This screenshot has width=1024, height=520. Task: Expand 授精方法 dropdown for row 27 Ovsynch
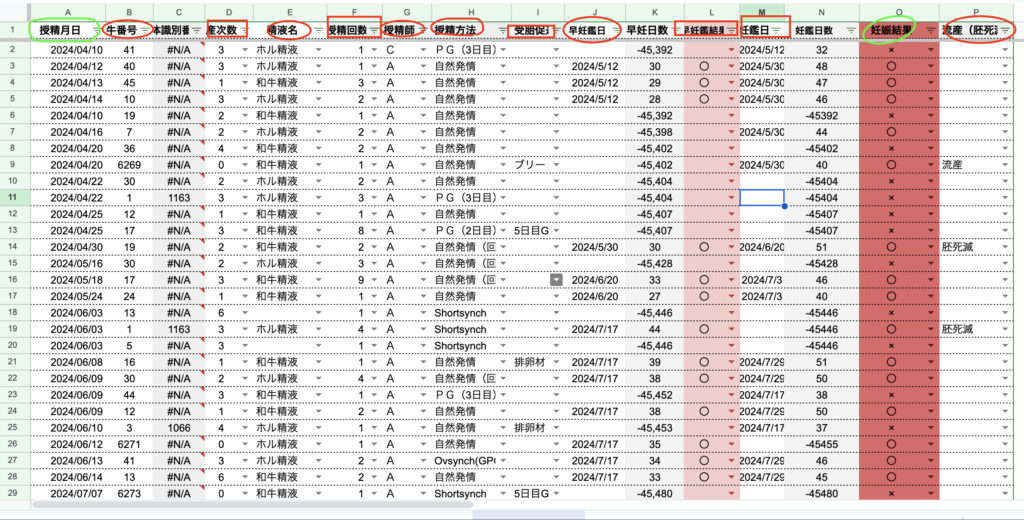pyautogui.click(x=503, y=460)
